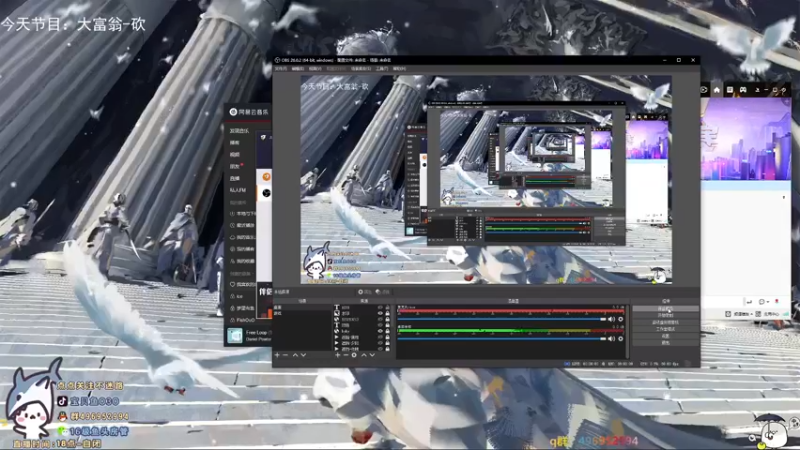This screenshot has width=800, height=450.
Task: Open emoji dropdown arrow in right window
Action: pos(767,302)
